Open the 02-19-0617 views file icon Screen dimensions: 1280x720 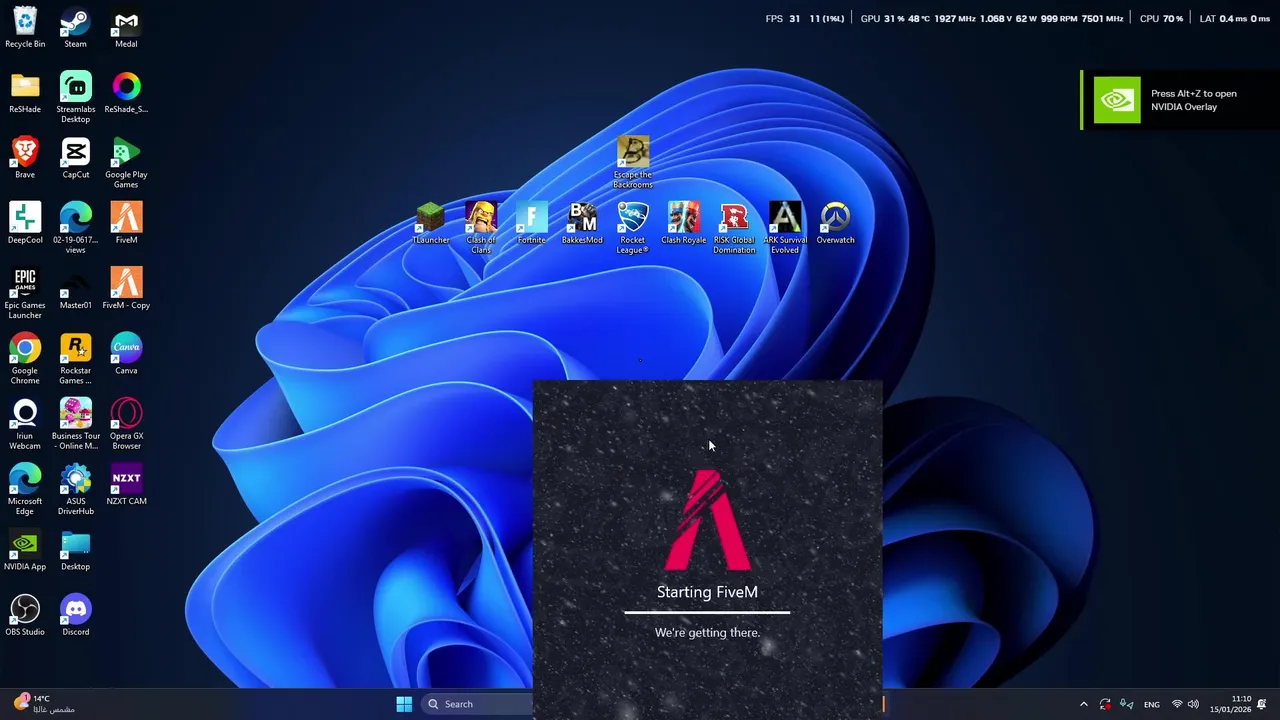coord(75,227)
